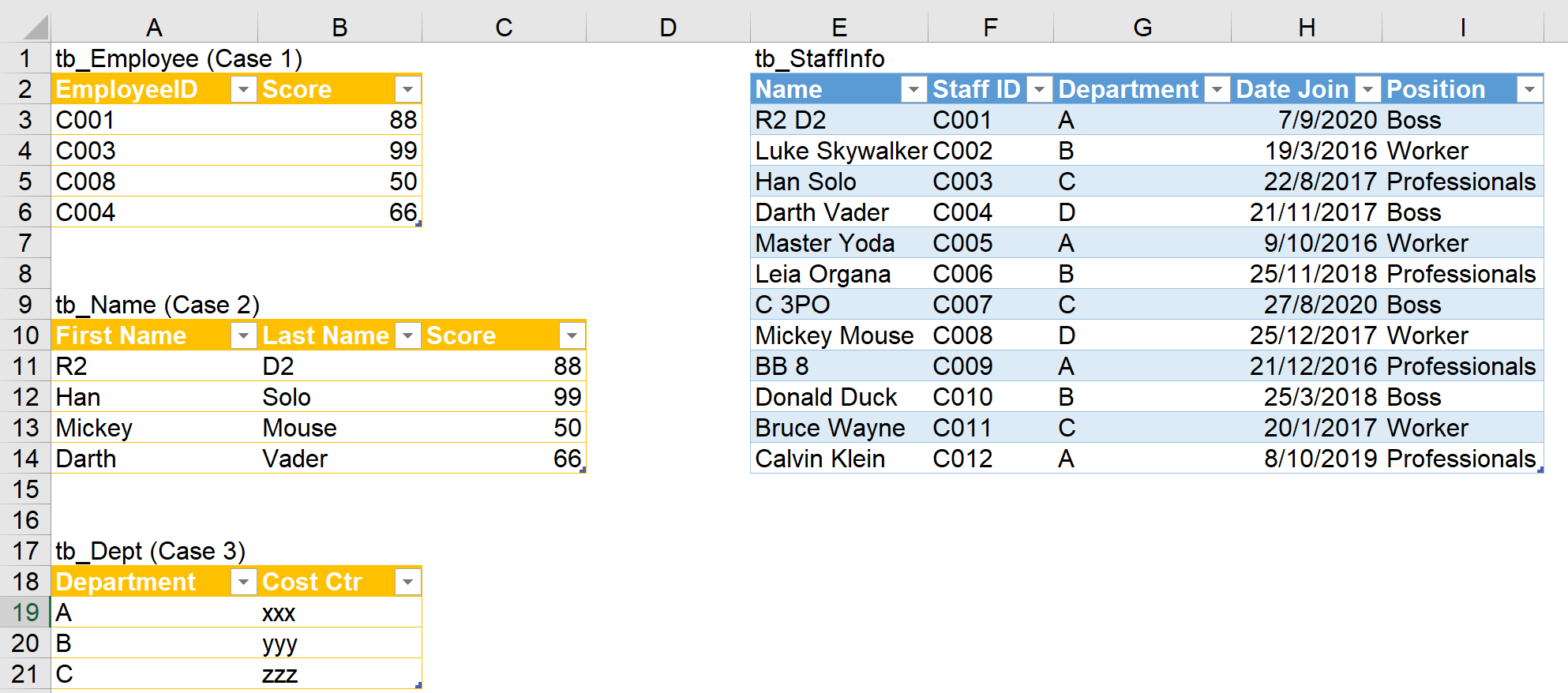Click the cell containing Luke Skywalker
The height and width of the screenshot is (693, 1568).
click(840, 151)
